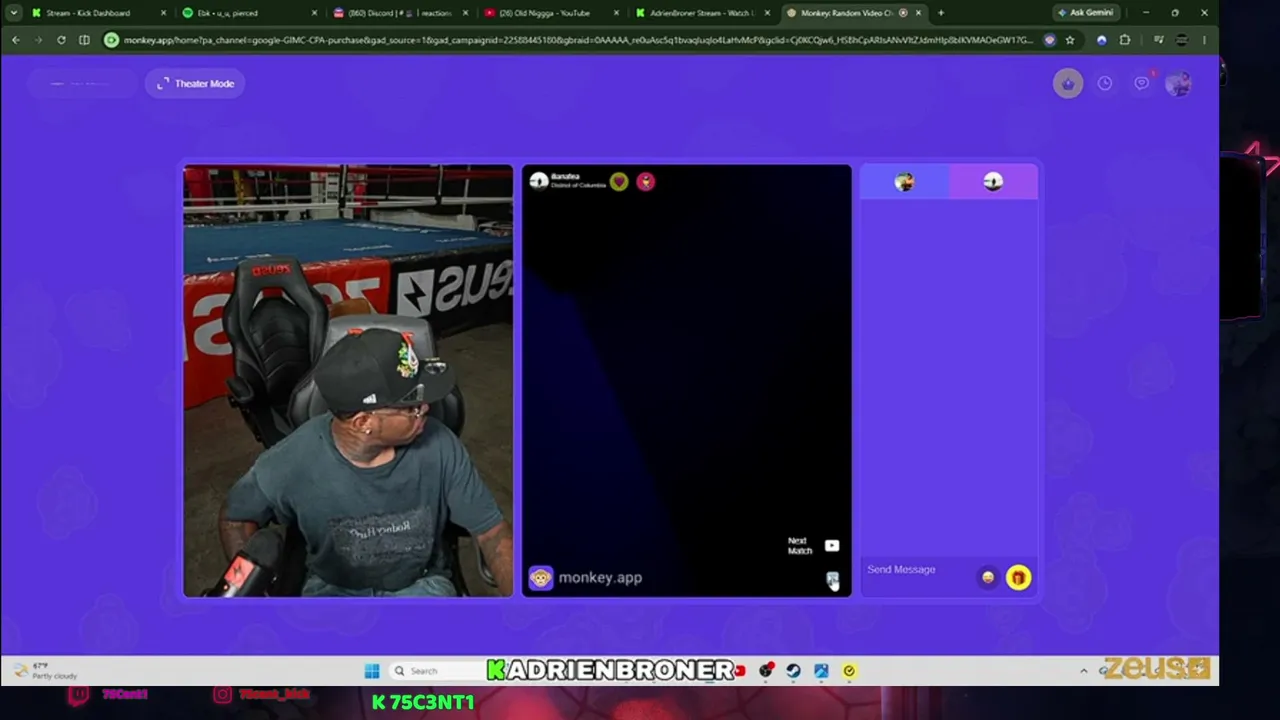Open match history clock icon
This screenshot has width=1280, height=720.
coord(1105,84)
